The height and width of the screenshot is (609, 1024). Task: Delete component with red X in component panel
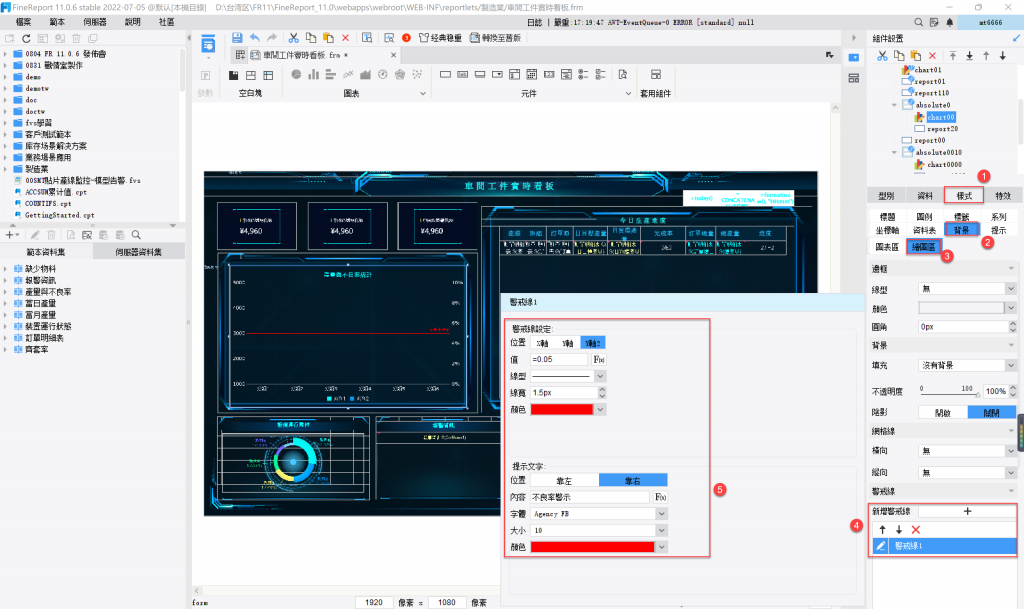(x=932, y=56)
